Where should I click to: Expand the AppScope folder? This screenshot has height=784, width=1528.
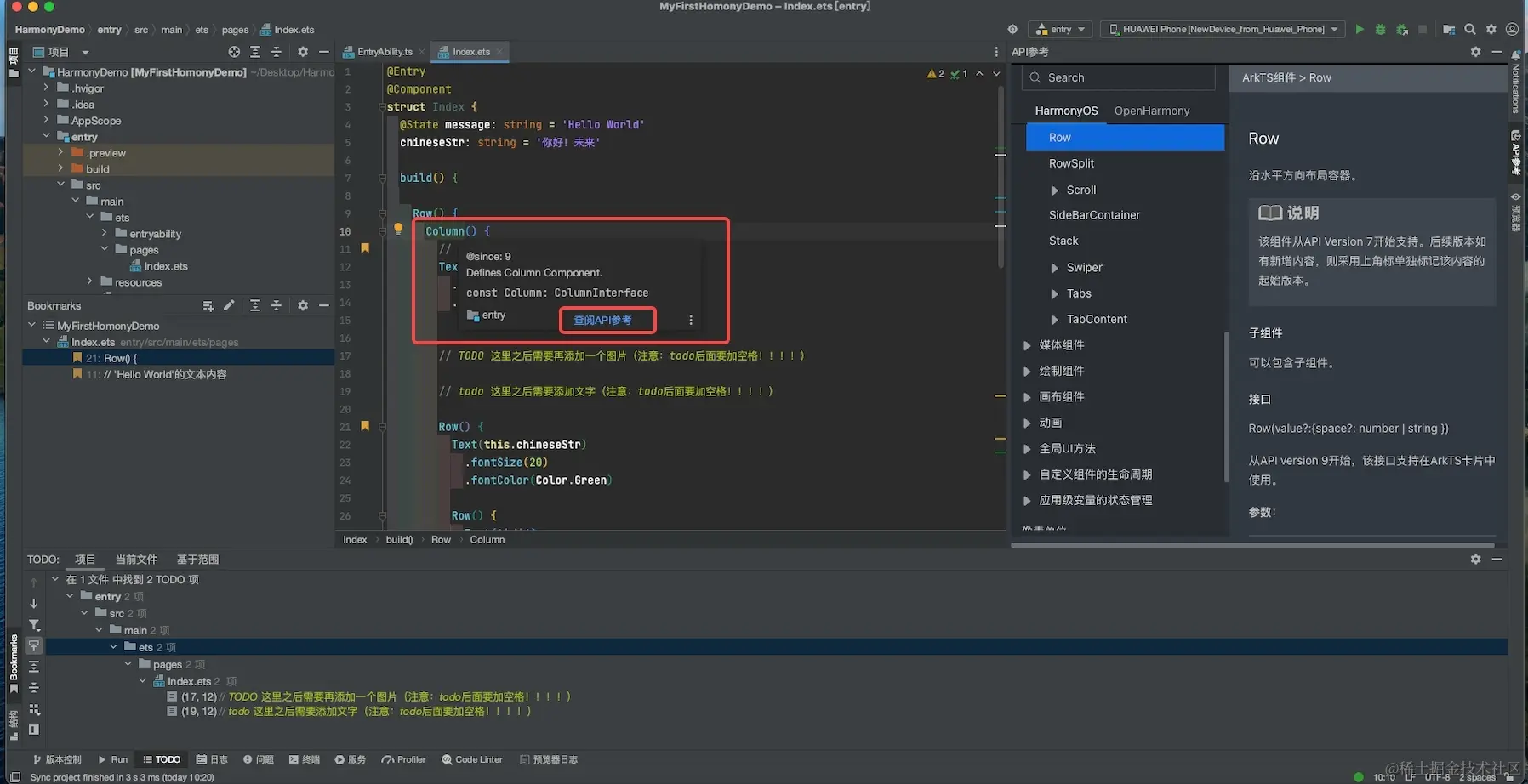[x=47, y=120]
